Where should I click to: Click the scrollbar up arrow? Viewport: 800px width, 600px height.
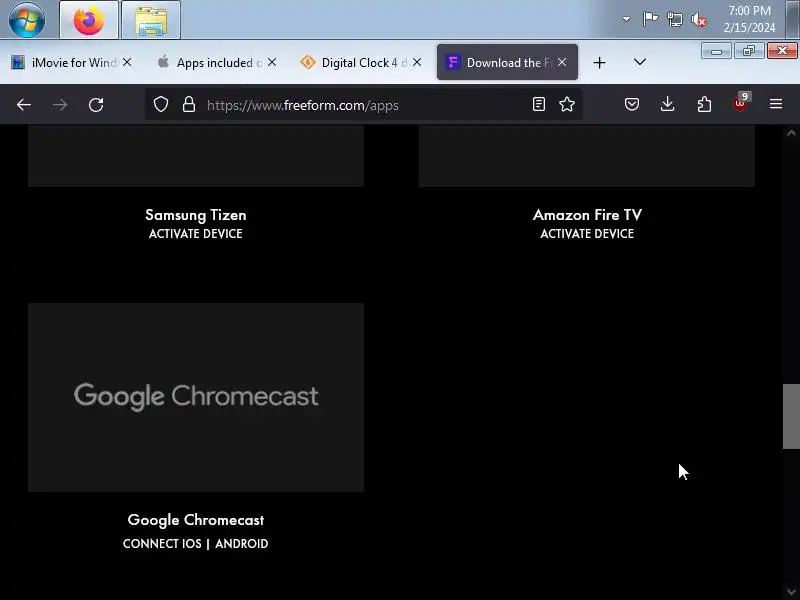coord(791,133)
